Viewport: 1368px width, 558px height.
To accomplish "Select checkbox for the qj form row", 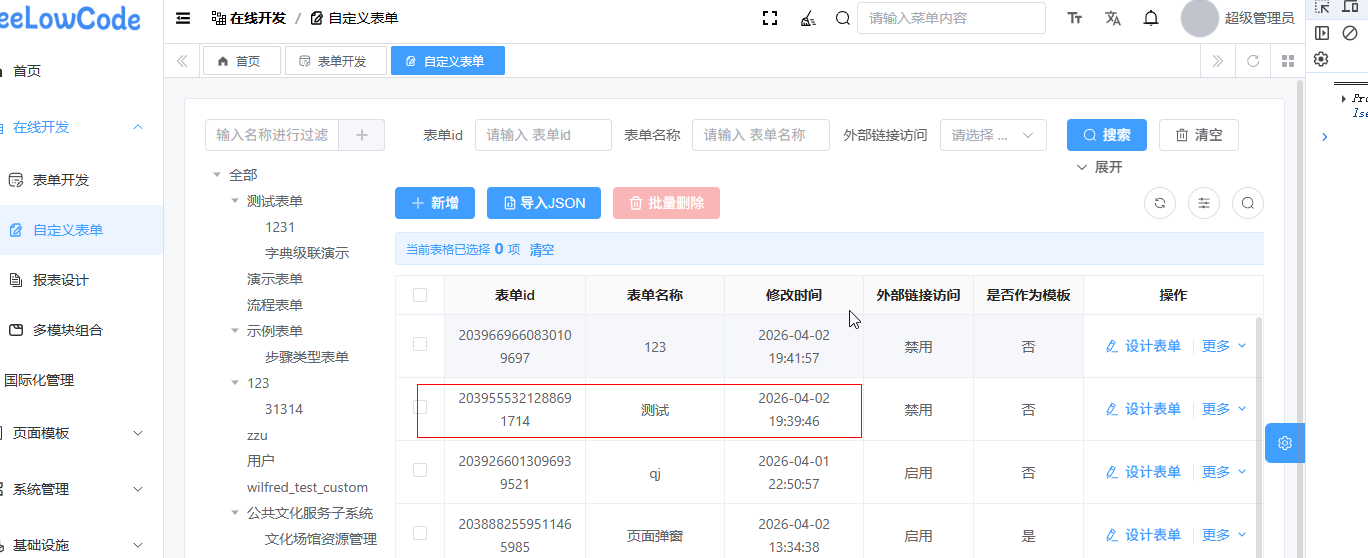I will pos(420,470).
